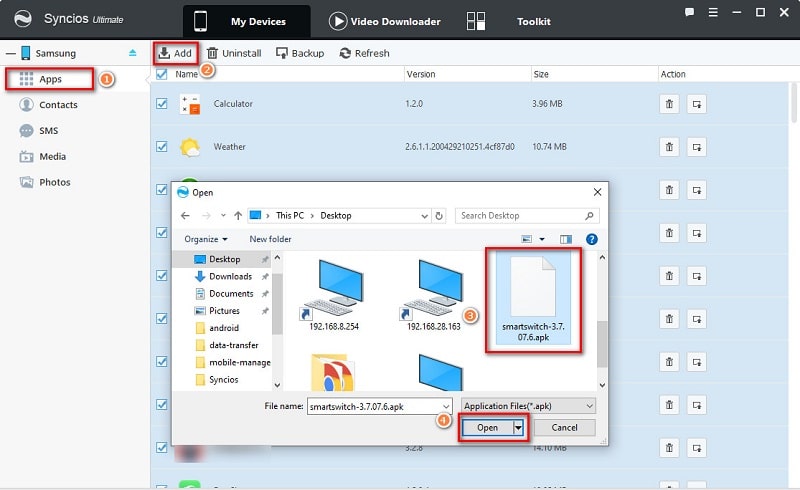Screen dimensions: 800x490
Task: Expand the address path dropdown
Action: [x=424, y=216]
